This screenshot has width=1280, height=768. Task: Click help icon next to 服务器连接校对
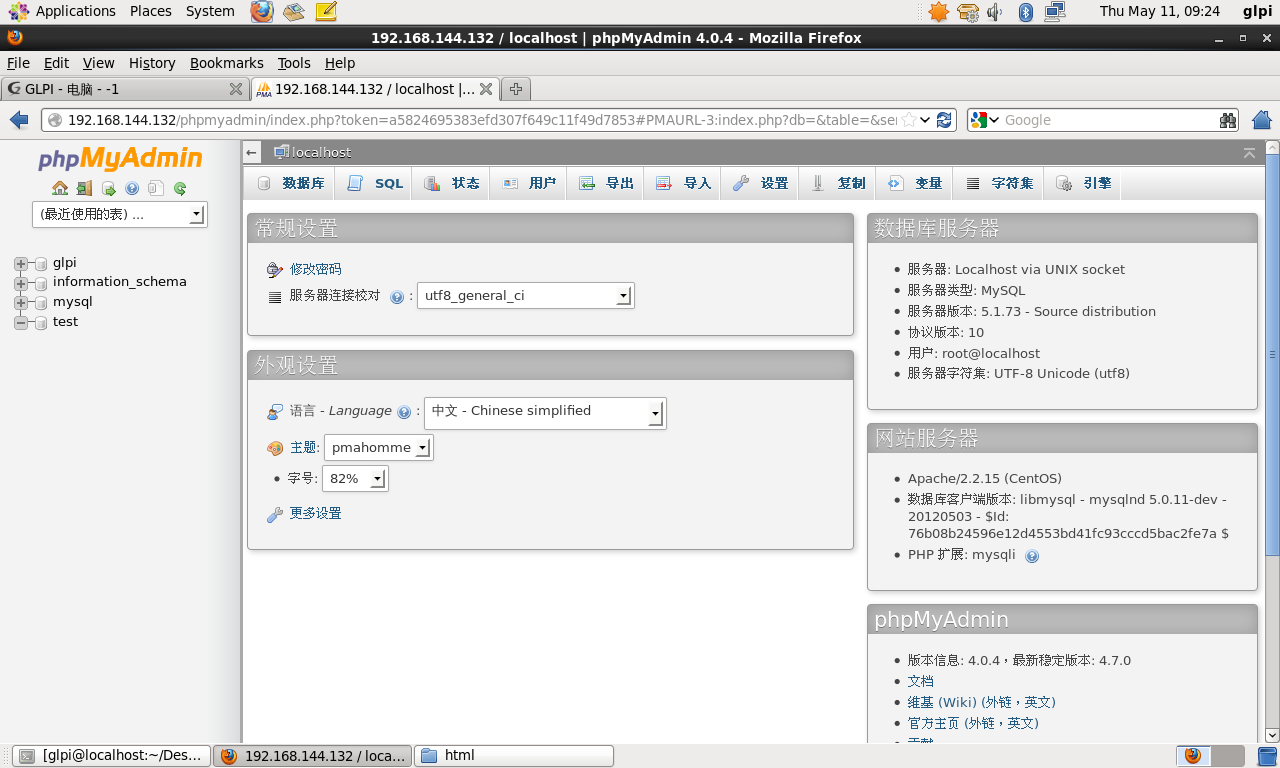tap(397, 297)
